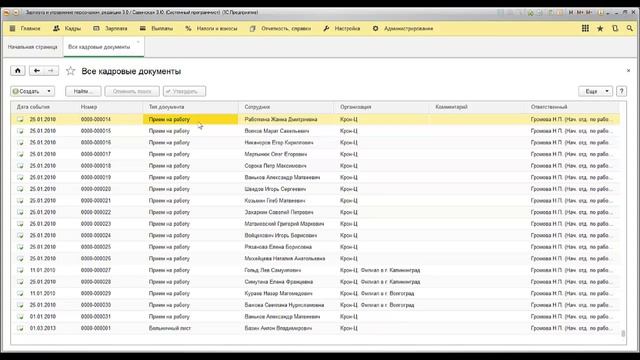
Task: Select employee Сорока Петр Максимович
Action: [x=276, y=166]
